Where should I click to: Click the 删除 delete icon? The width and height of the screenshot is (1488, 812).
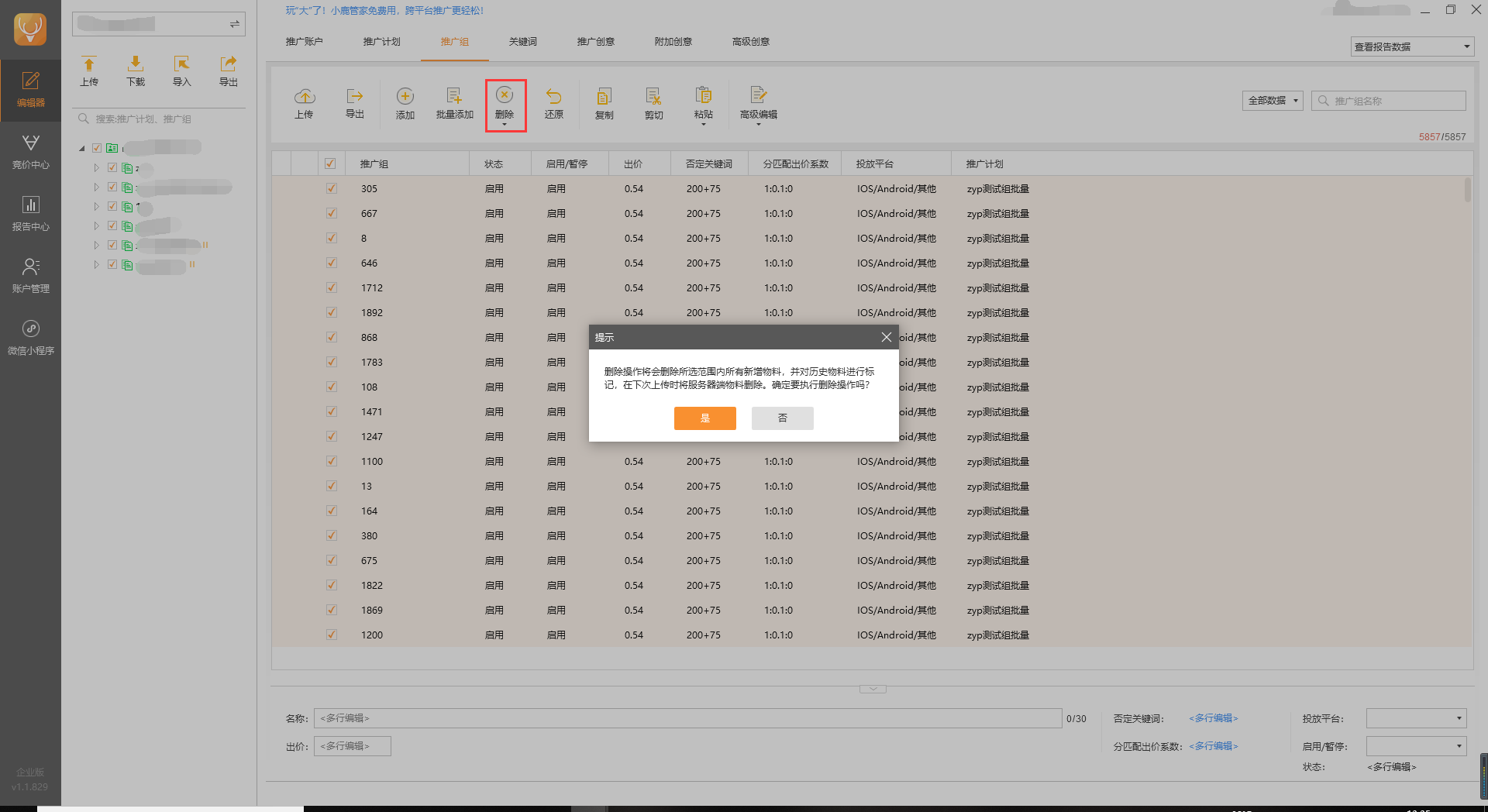505,95
